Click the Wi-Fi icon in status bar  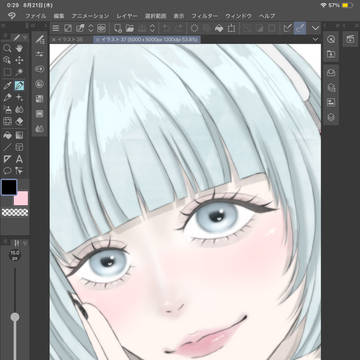323,6
